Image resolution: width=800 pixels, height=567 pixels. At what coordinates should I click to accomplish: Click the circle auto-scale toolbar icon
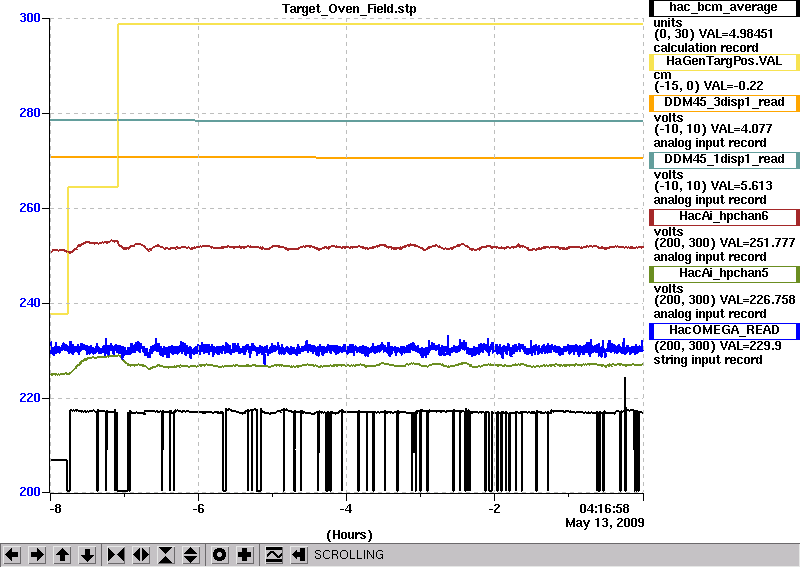(x=219, y=554)
